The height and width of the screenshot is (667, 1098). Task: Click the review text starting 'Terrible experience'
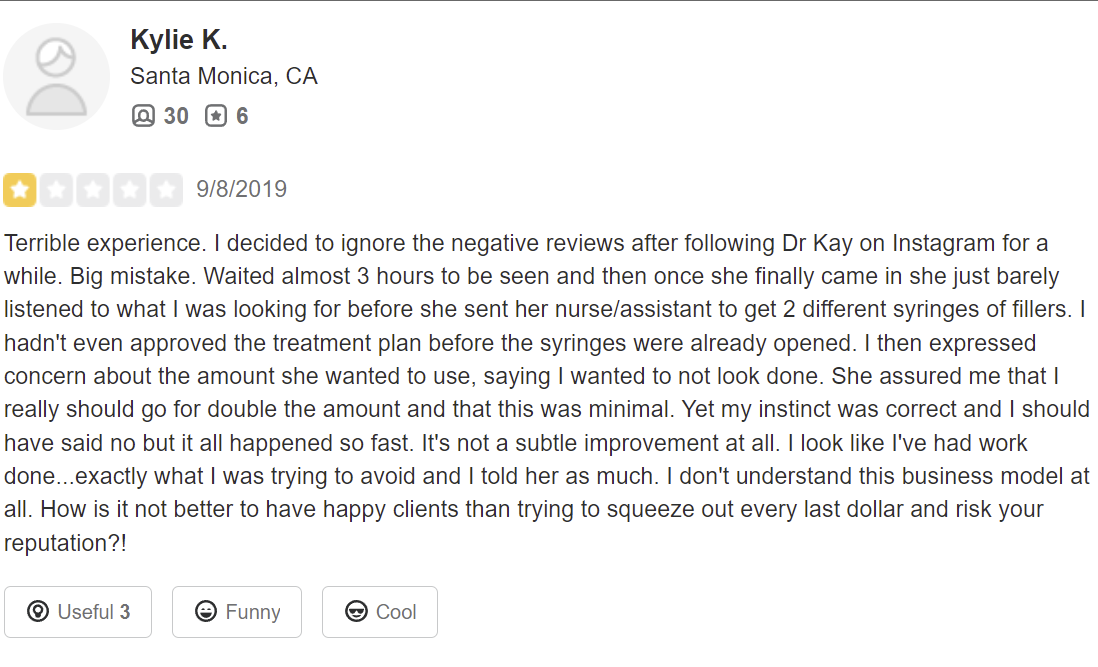pos(547,393)
